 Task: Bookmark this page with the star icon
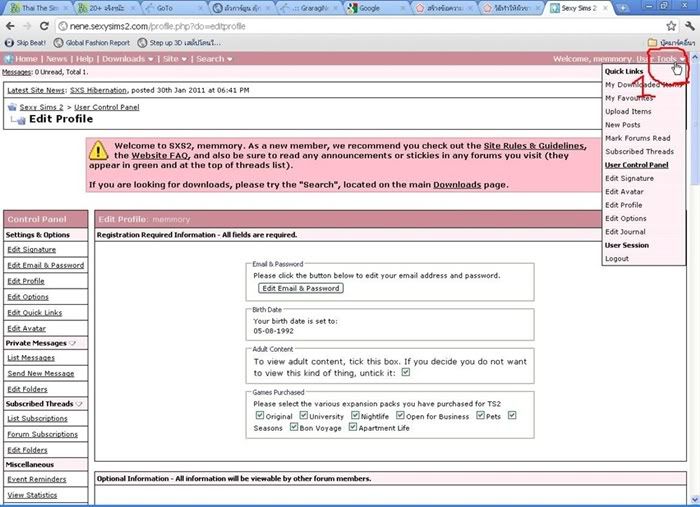pyautogui.click(x=671, y=26)
